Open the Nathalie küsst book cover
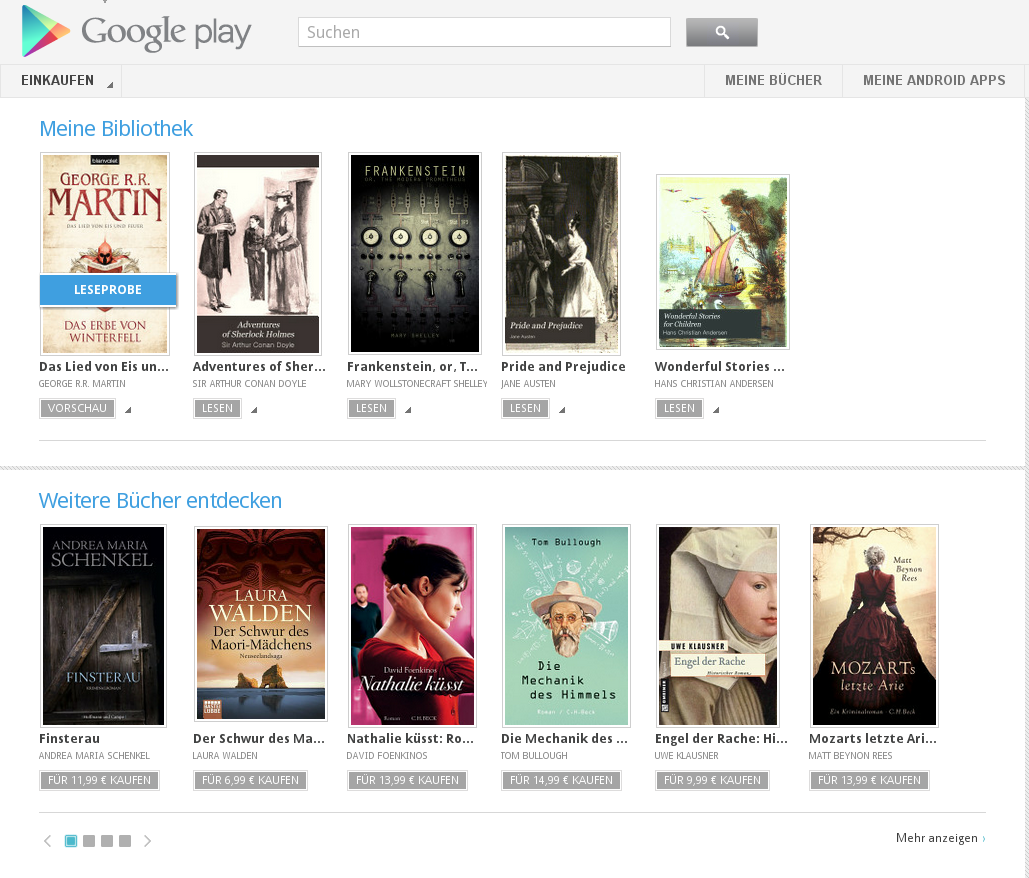 click(x=412, y=626)
